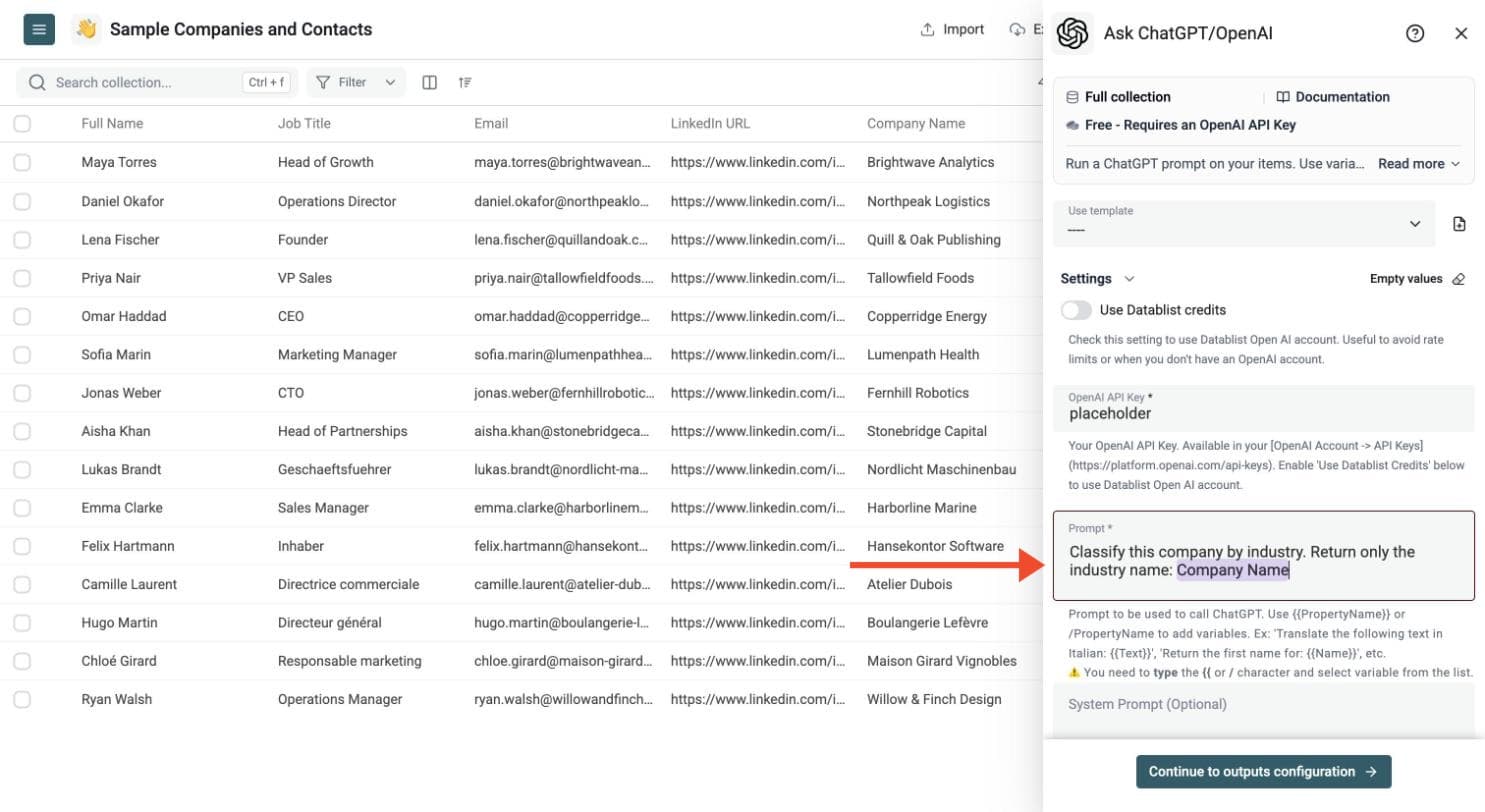Click the Empty values eraser icon
Screen dimensions: 1485x812
pyautogui.click(x=1458, y=279)
